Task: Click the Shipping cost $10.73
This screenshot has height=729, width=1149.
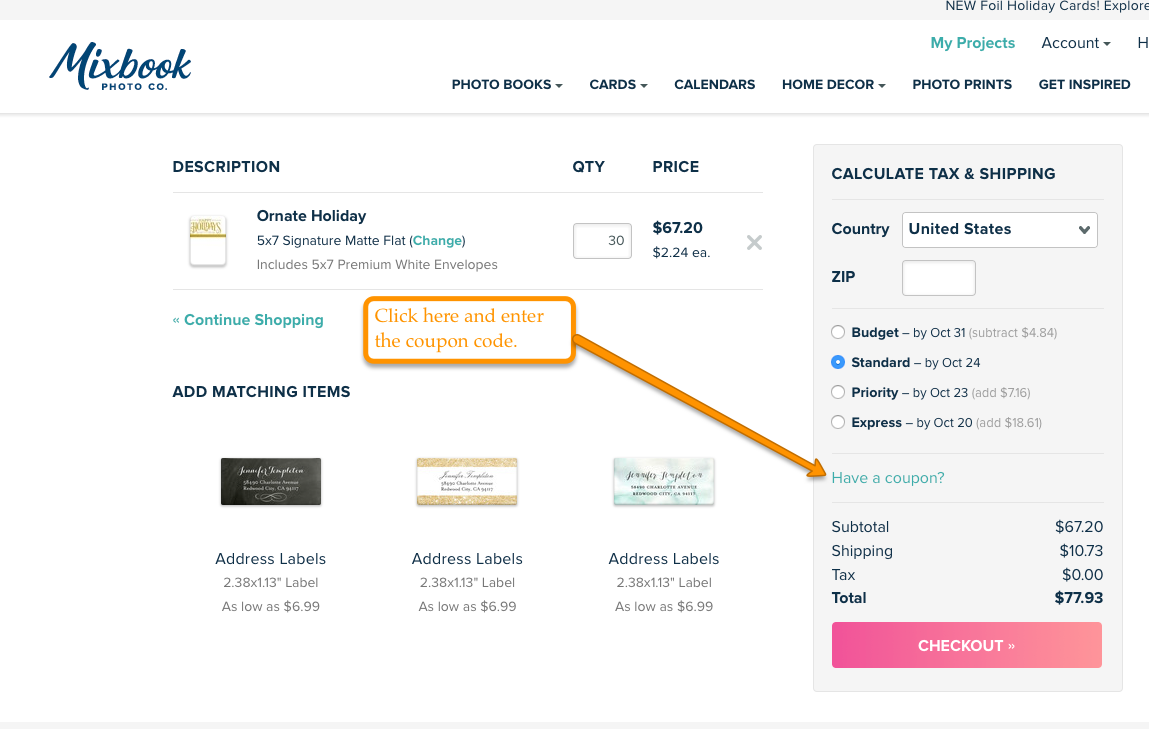Action: click(1081, 551)
